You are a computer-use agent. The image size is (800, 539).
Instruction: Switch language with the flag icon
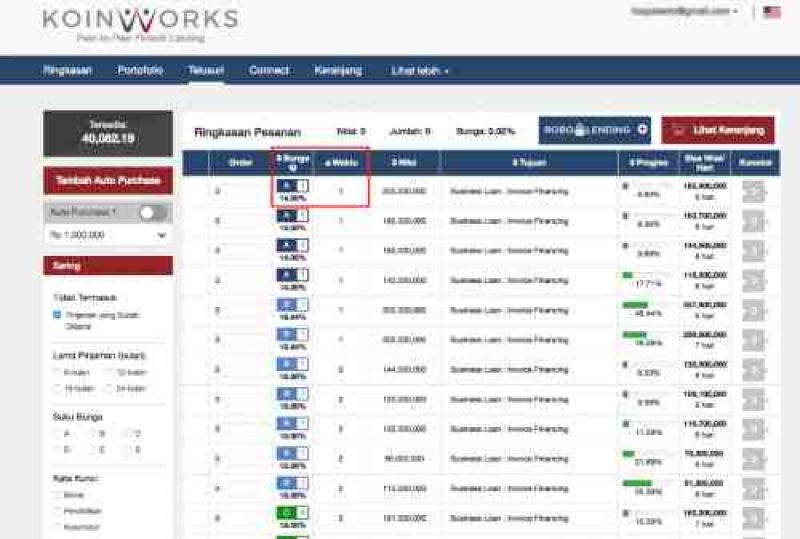point(771,12)
